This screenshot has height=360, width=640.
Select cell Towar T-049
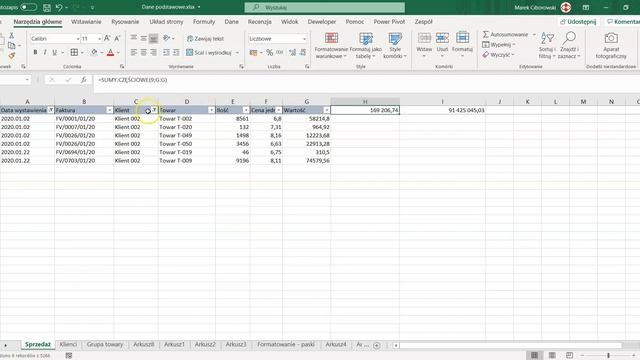point(187,136)
